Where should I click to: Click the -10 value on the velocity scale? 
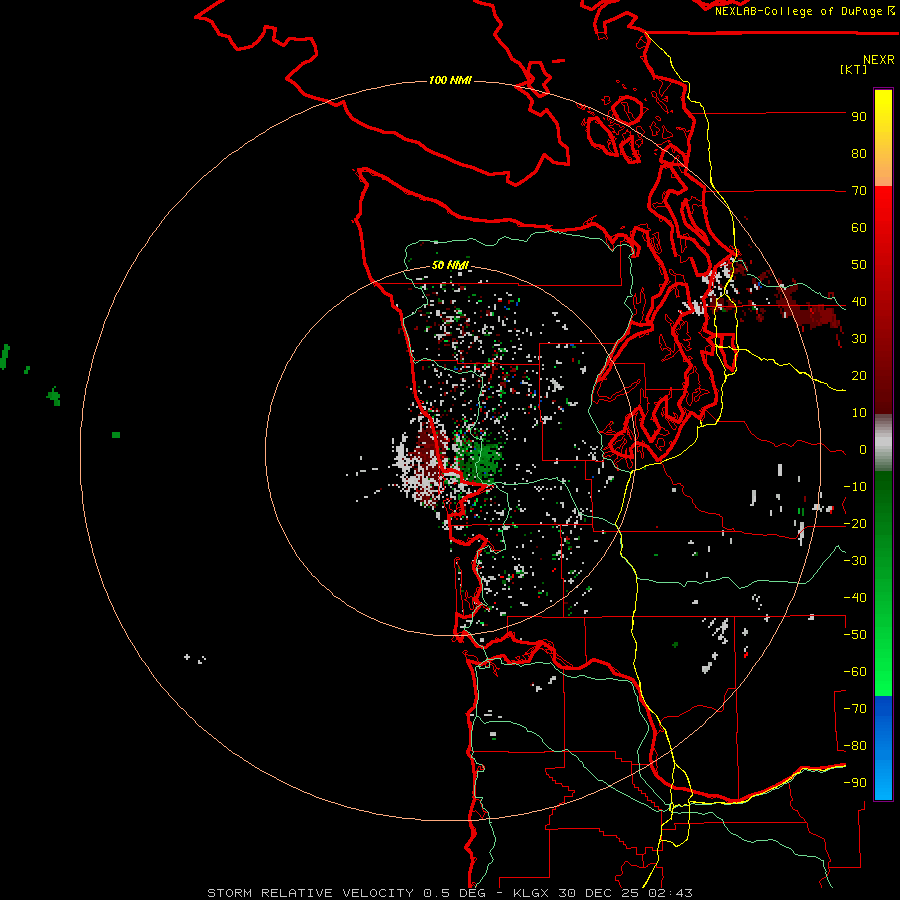pyautogui.click(x=855, y=487)
